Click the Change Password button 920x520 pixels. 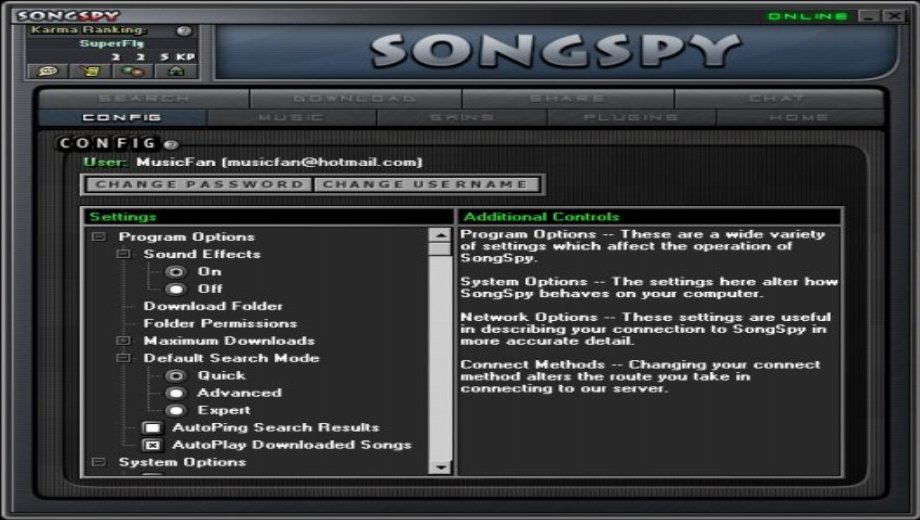click(199, 184)
